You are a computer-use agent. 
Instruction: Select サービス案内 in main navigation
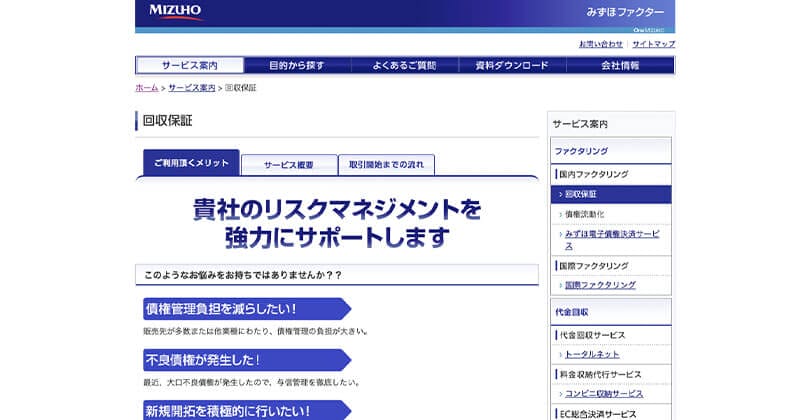tap(189, 65)
